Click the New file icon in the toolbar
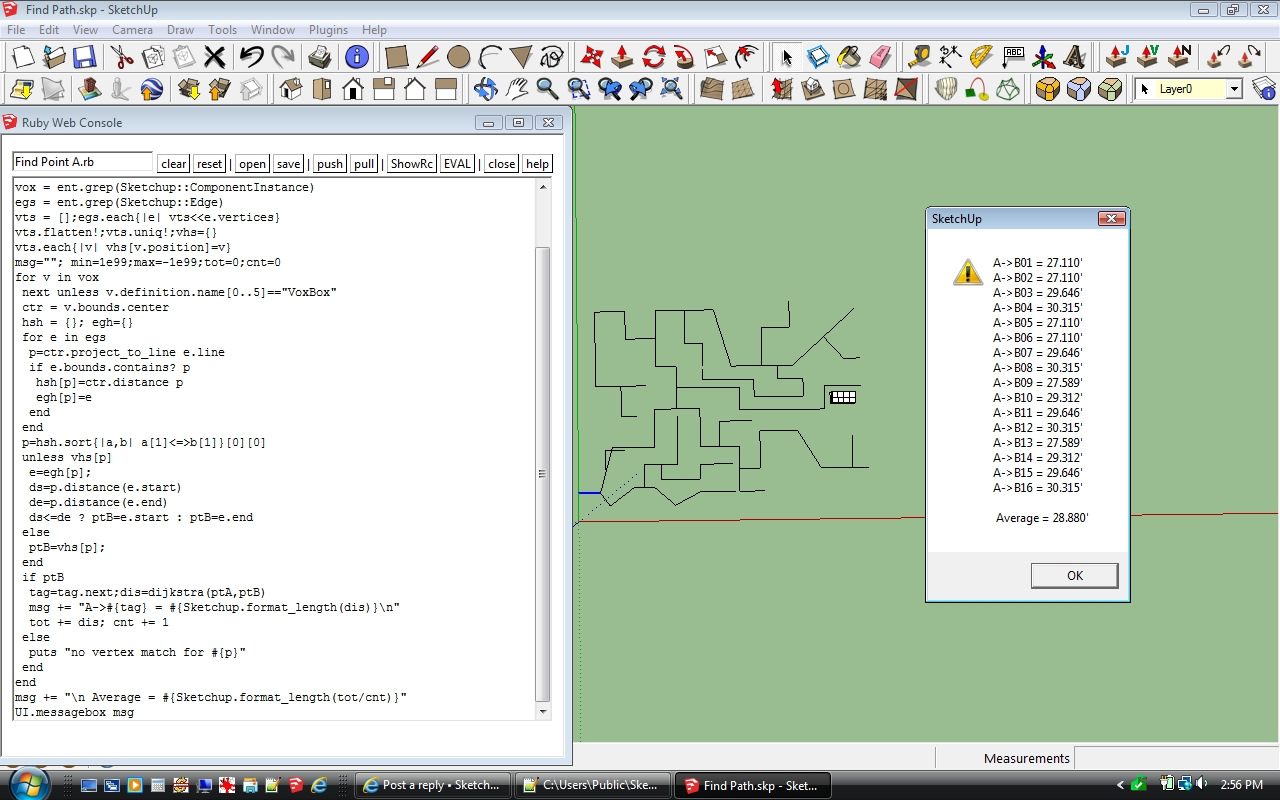The width and height of the screenshot is (1280, 800). pyautogui.click(x=22, y=57)
